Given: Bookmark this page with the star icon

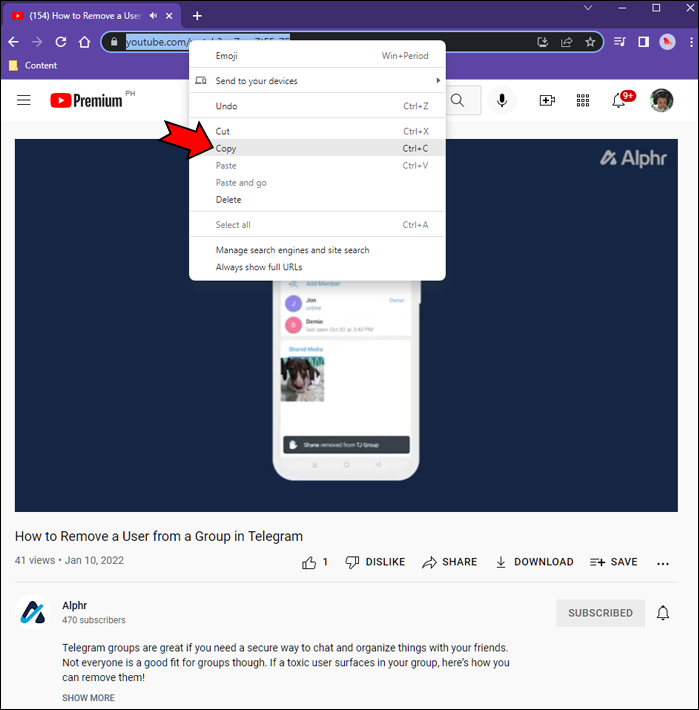Looking at the screenshot, I should pos(590,42).
